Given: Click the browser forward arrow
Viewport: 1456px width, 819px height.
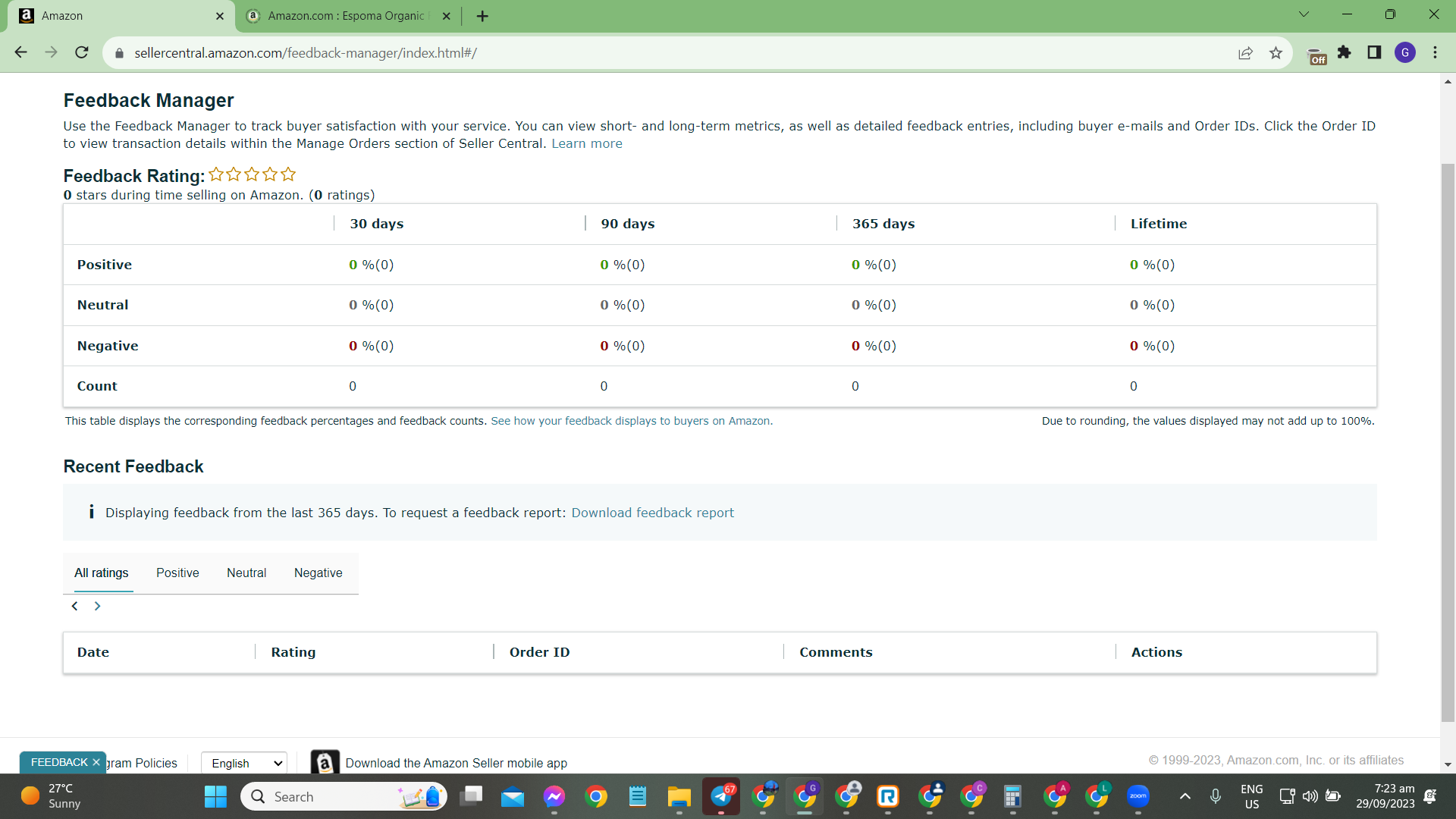Looking at the screenshot, I should pos(51,52).
